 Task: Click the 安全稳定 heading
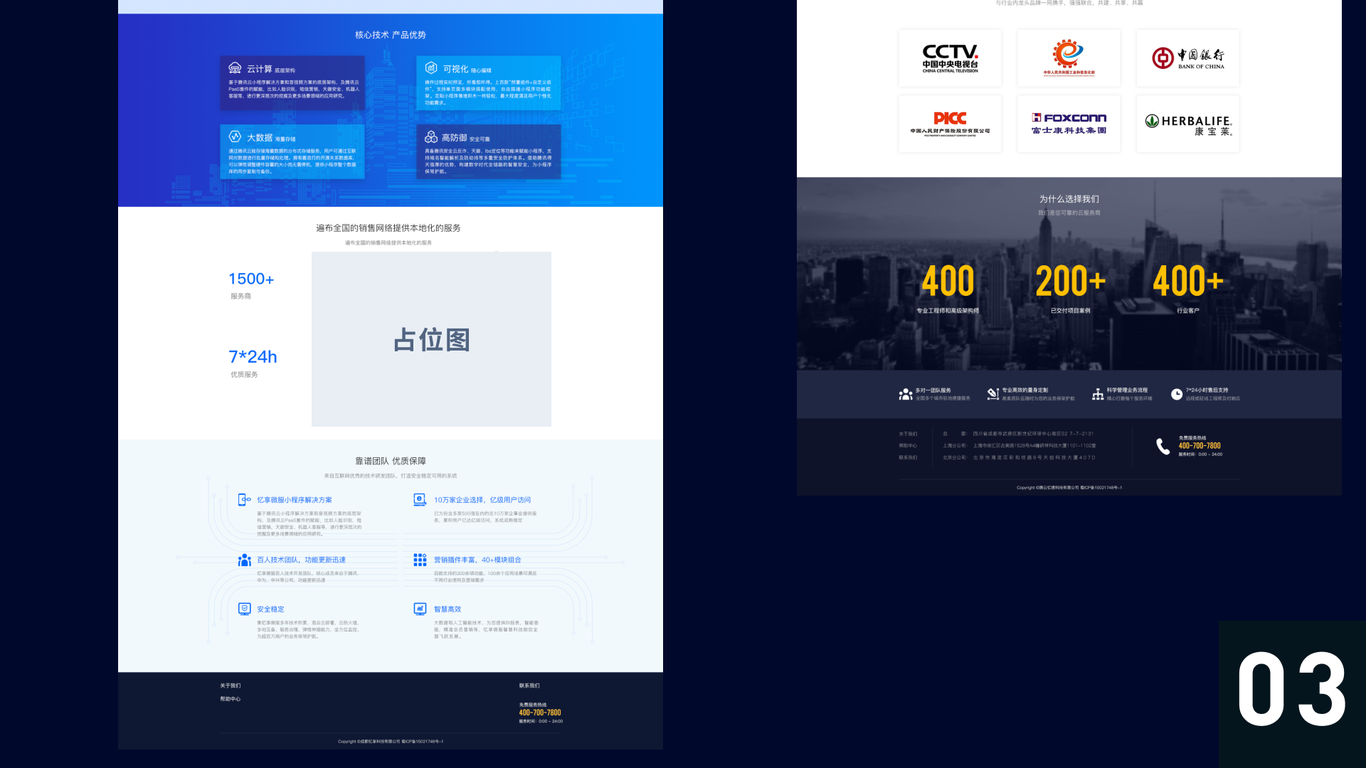click(270, 609)
